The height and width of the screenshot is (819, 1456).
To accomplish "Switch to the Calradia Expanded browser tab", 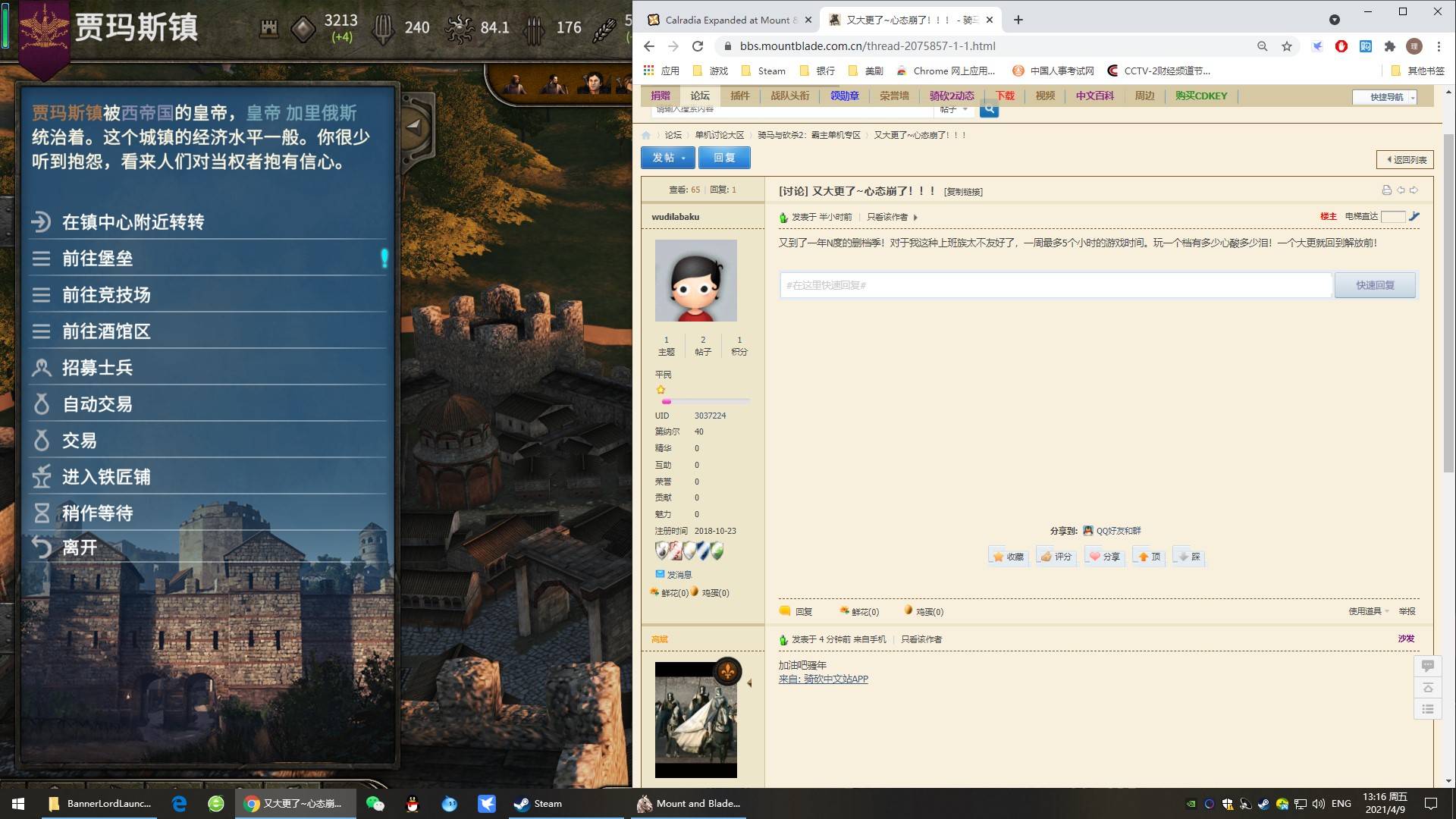I will (x=728, y=20).
